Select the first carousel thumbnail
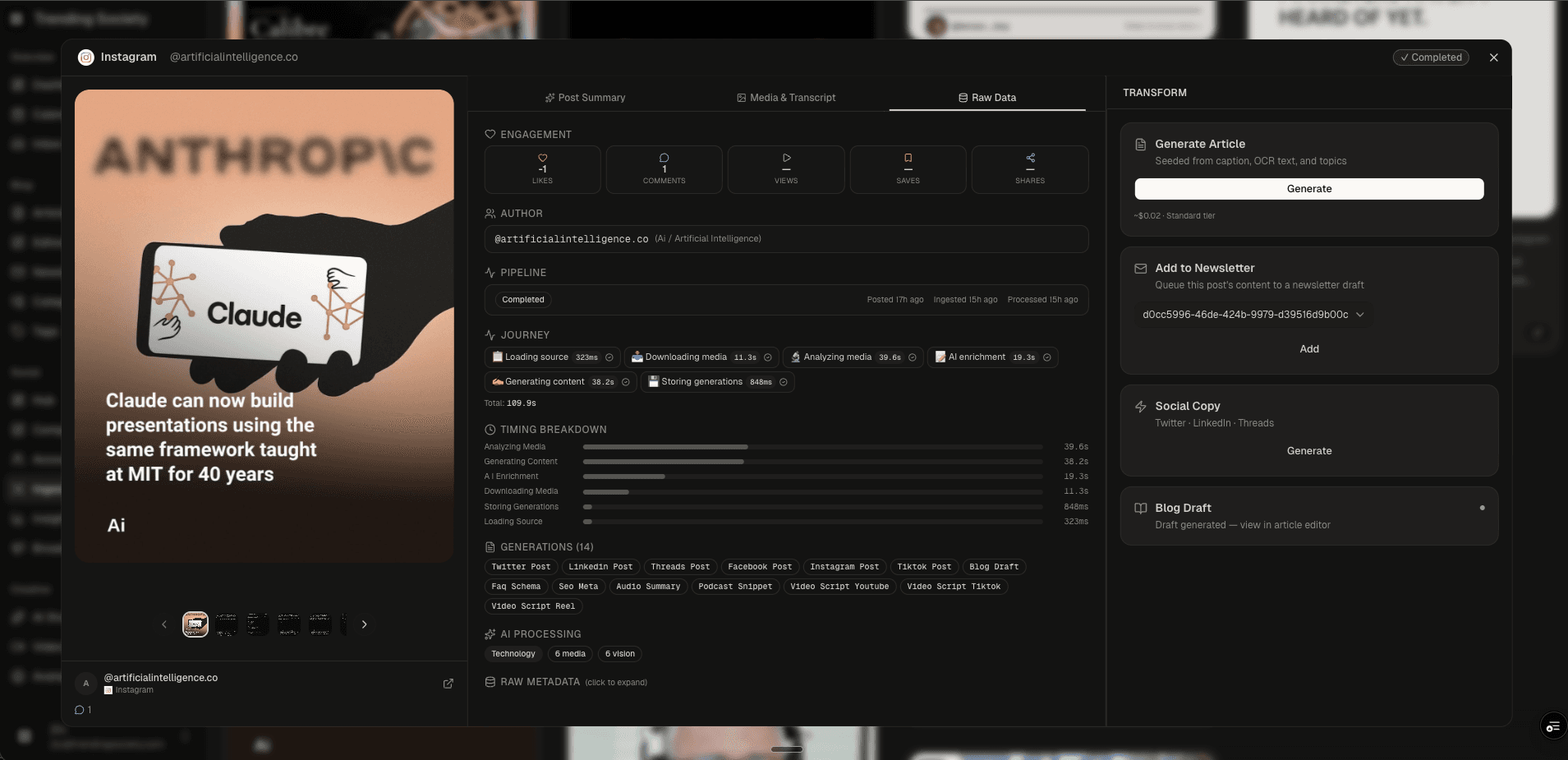Viewport: 1568px width, 760px height. tap(195, 624)
